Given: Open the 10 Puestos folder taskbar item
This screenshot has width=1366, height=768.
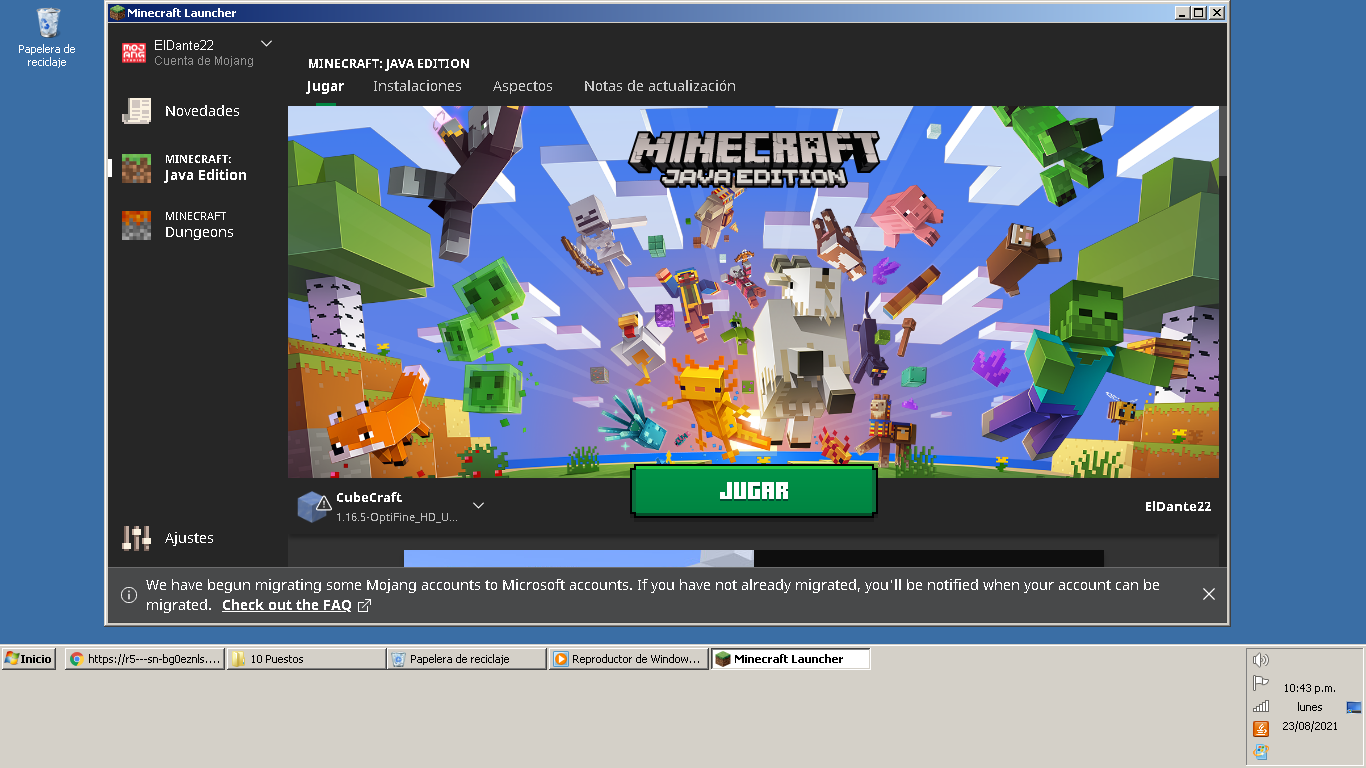Looking at the screenshot, I should pyautogui.click(x=306, y=659).
